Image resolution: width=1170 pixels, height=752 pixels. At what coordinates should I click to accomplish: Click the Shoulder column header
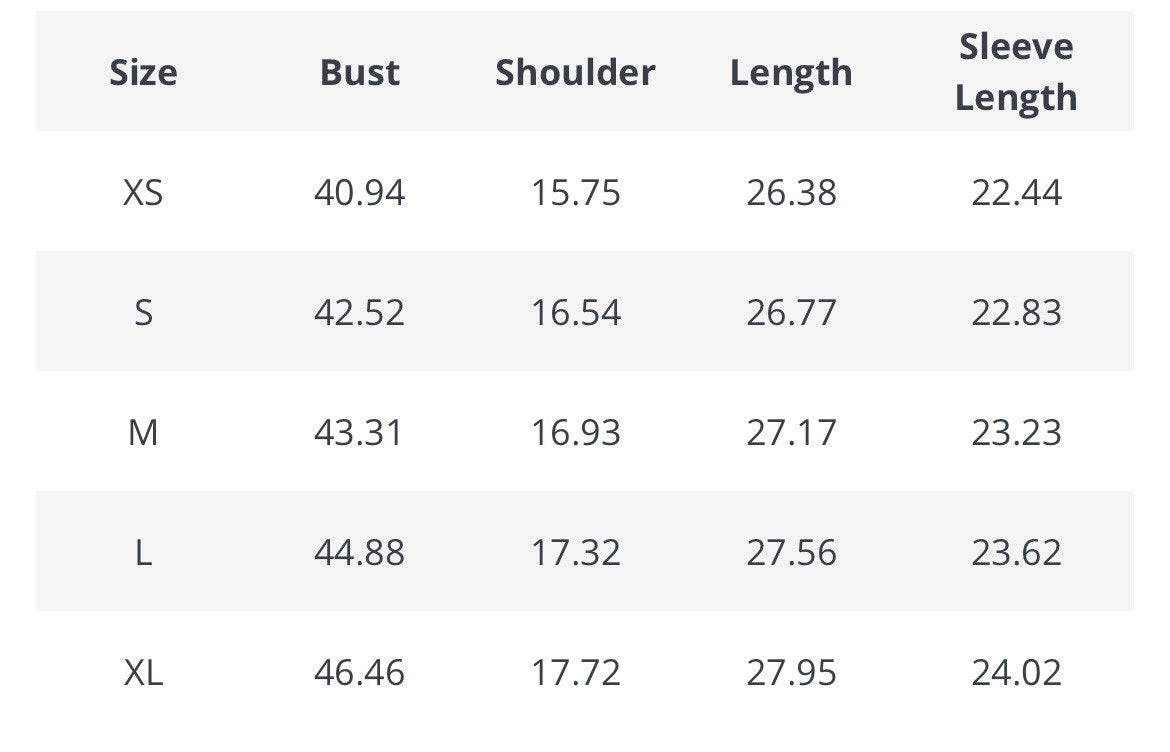[575, 72]
